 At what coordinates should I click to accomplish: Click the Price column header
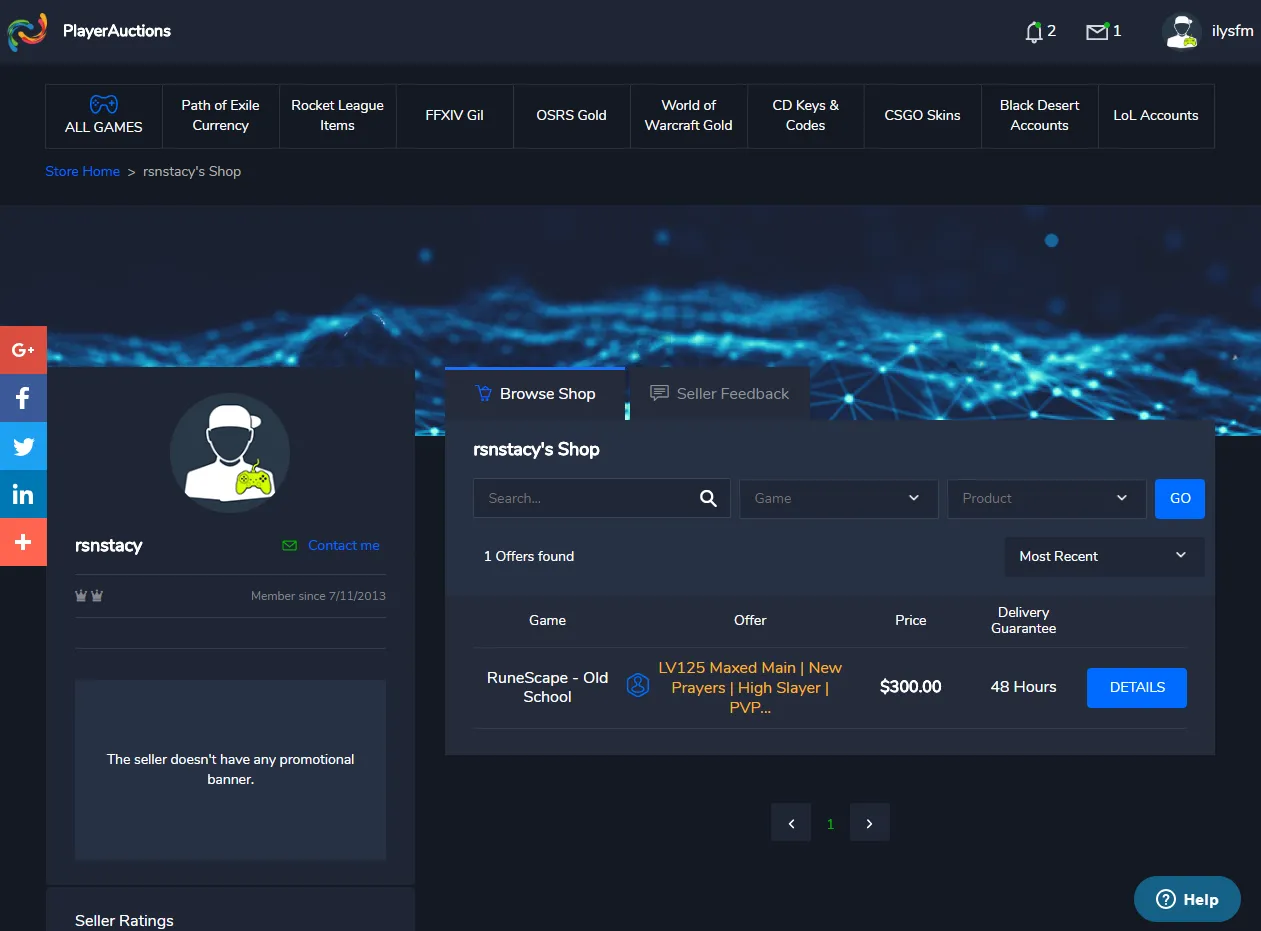[911, 620]
